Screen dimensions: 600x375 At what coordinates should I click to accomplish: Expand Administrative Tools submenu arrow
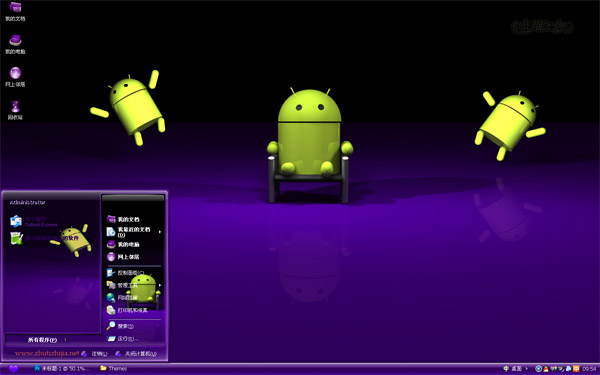click(x=160, y=285)
